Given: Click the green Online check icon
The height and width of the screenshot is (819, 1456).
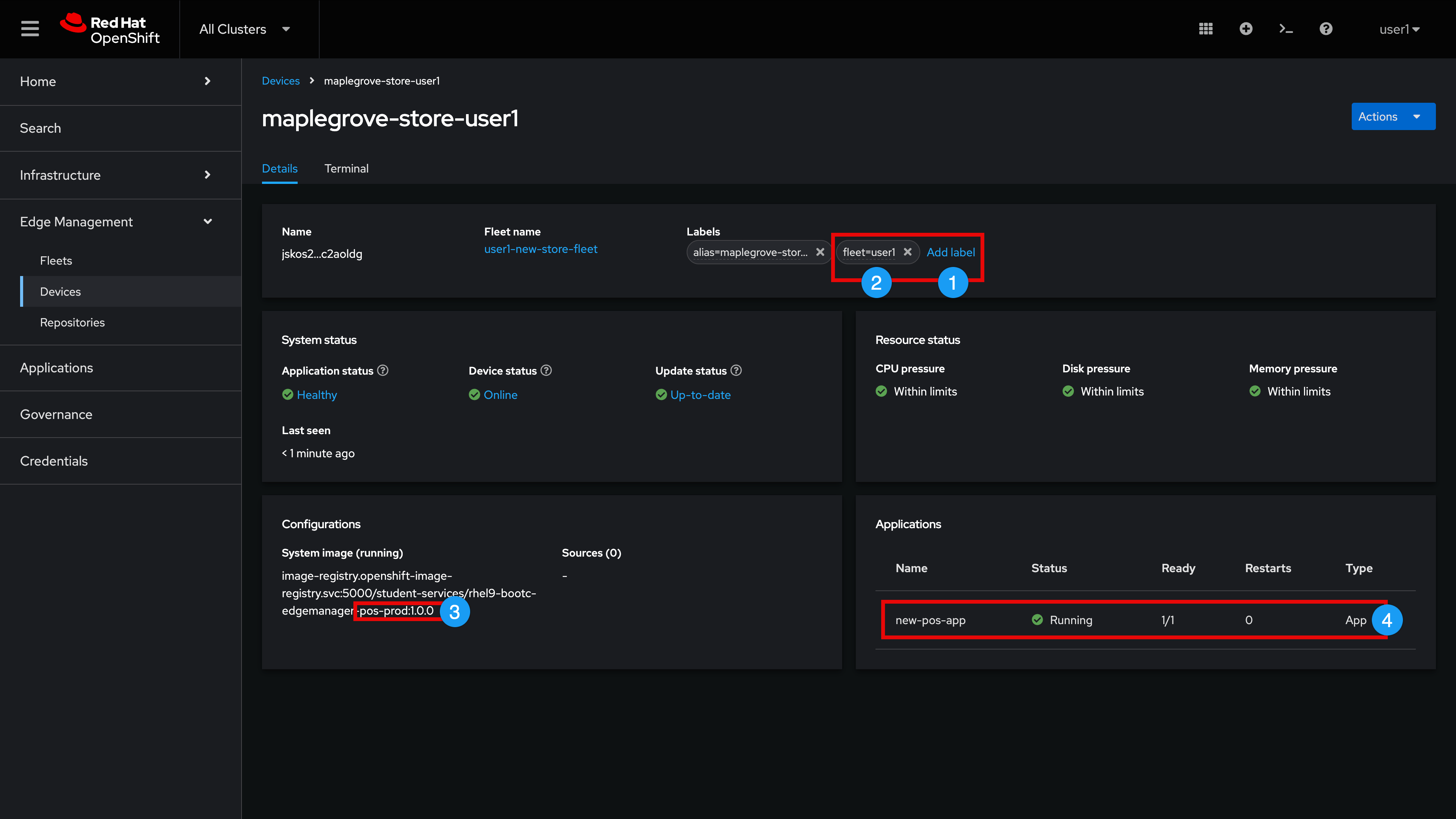Looking at the screenshot, I should [x=474, y=394].
